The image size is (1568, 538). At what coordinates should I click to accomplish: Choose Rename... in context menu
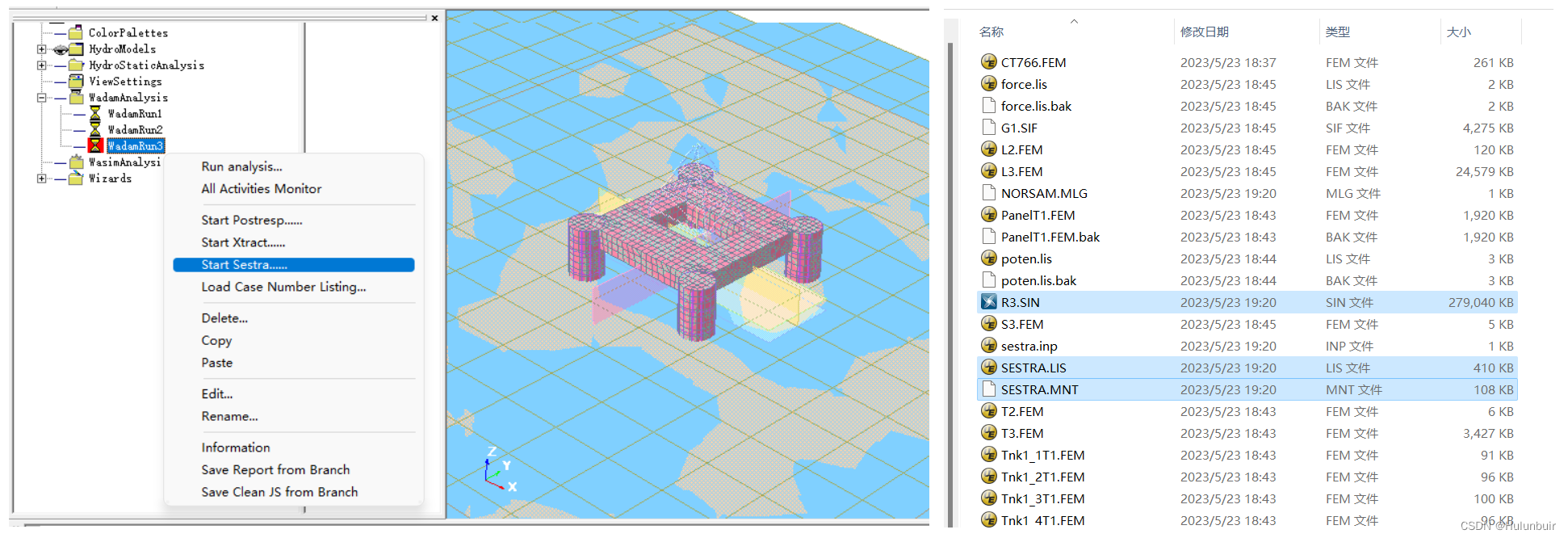(294, 416)
